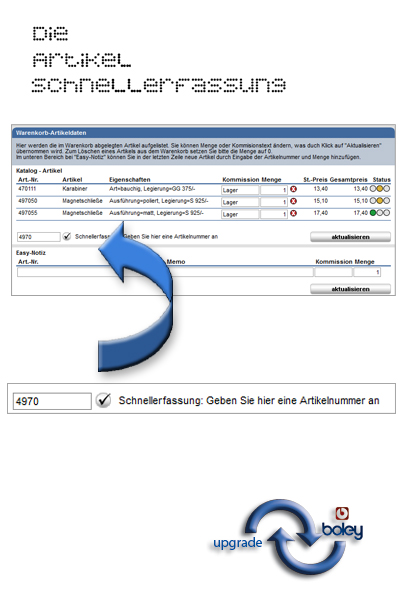400x600 pixels.
Task: Click the green status light of 497055
Action: tap(373, 213)
